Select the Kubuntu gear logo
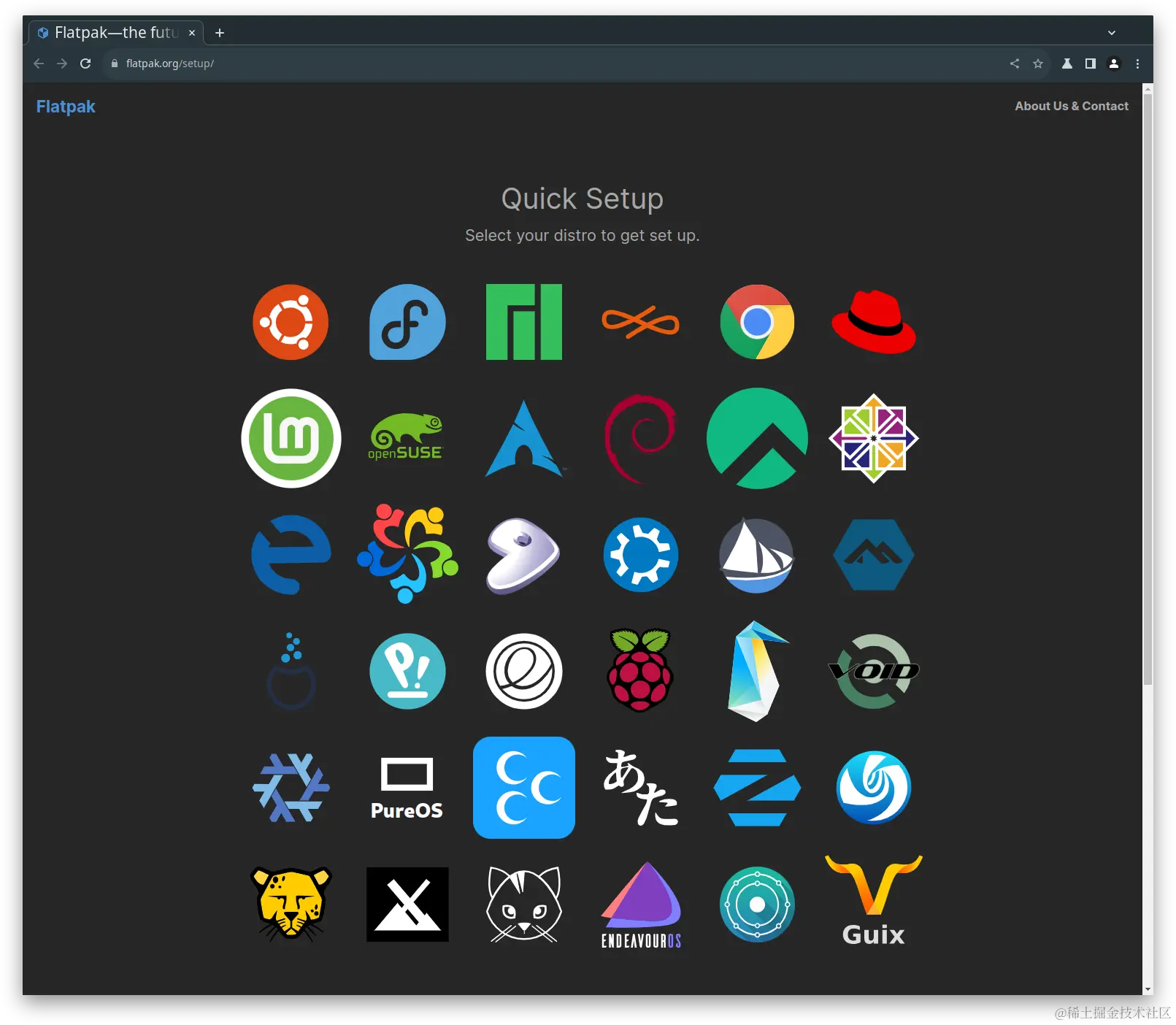 tap(641, 555)
